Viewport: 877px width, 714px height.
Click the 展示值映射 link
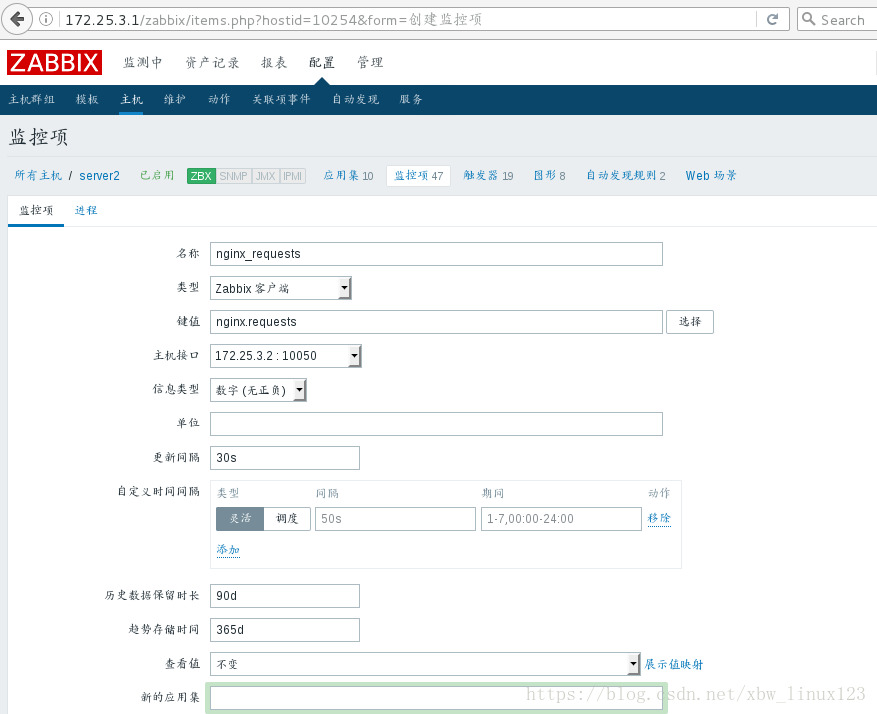pyautogui.click(x=673, y=664)
